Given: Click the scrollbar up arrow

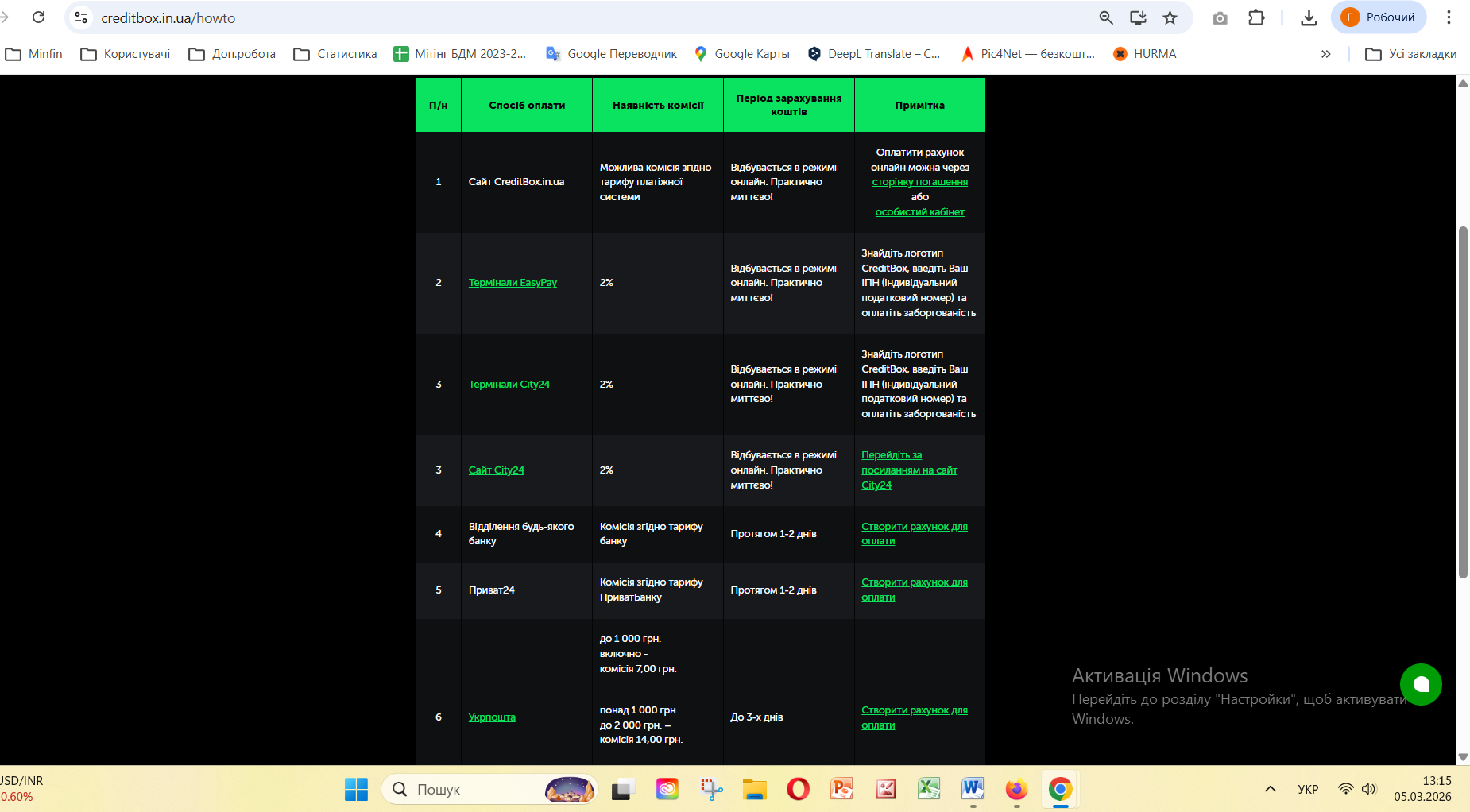Looking at the screenshot, I should pos(1463,83).
